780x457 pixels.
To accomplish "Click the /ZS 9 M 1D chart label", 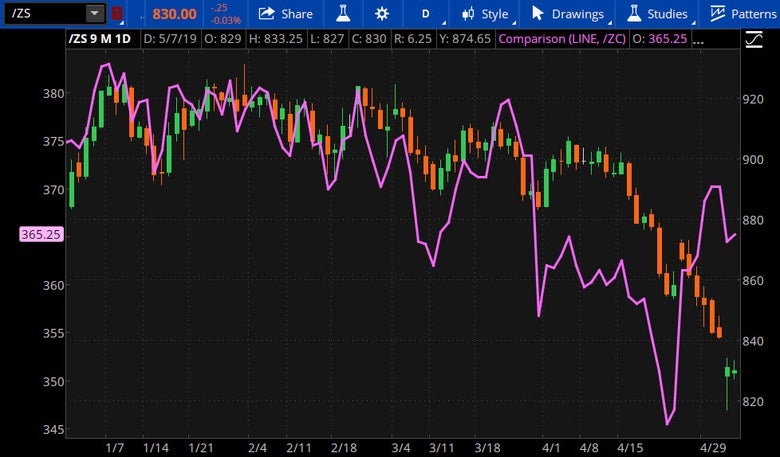I will 99,39.
